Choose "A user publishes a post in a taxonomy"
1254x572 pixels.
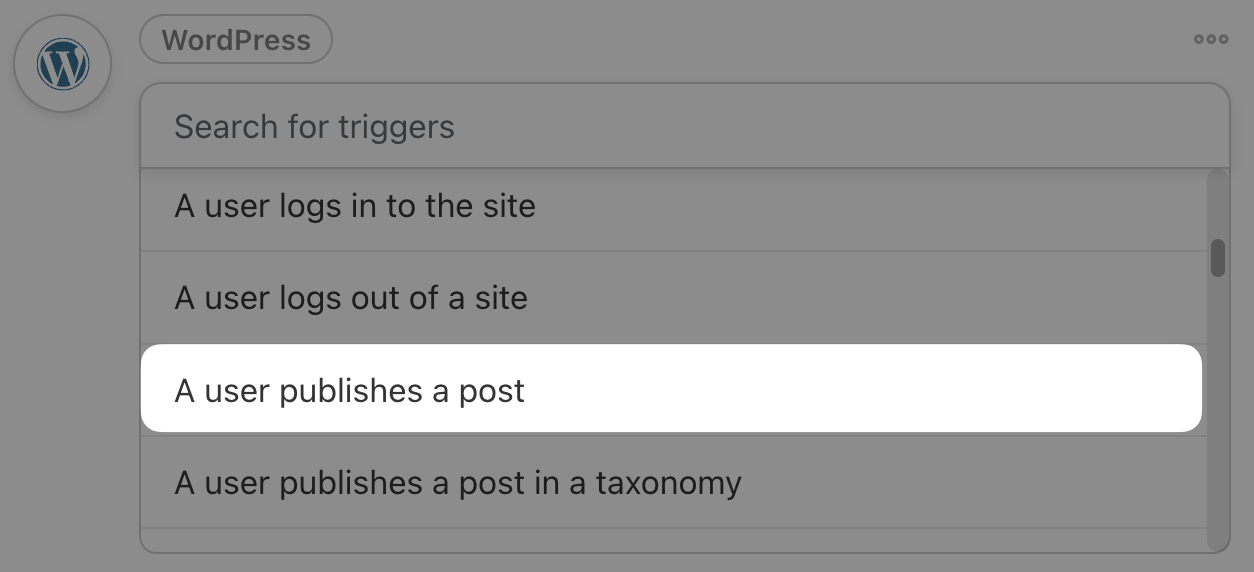(673, 482)
